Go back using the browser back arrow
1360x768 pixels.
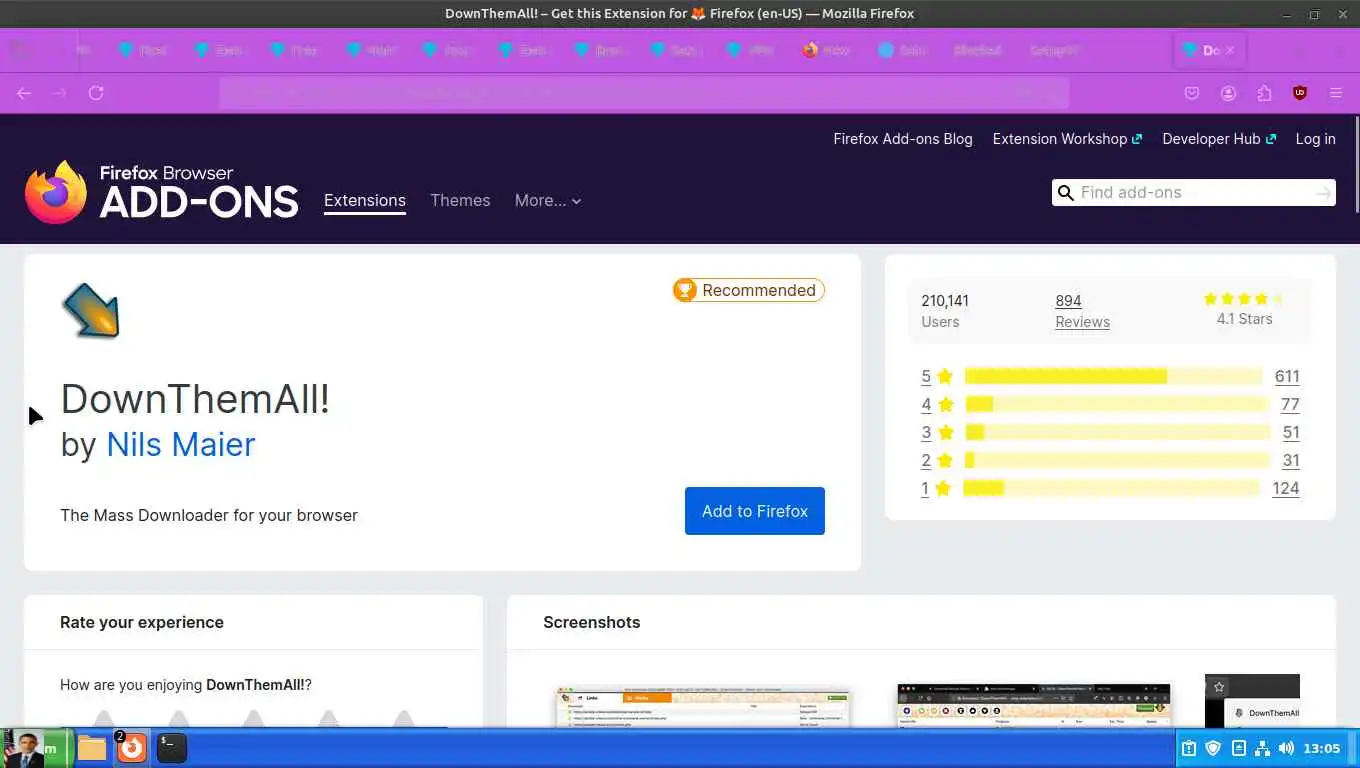click(x=24, y=93)
